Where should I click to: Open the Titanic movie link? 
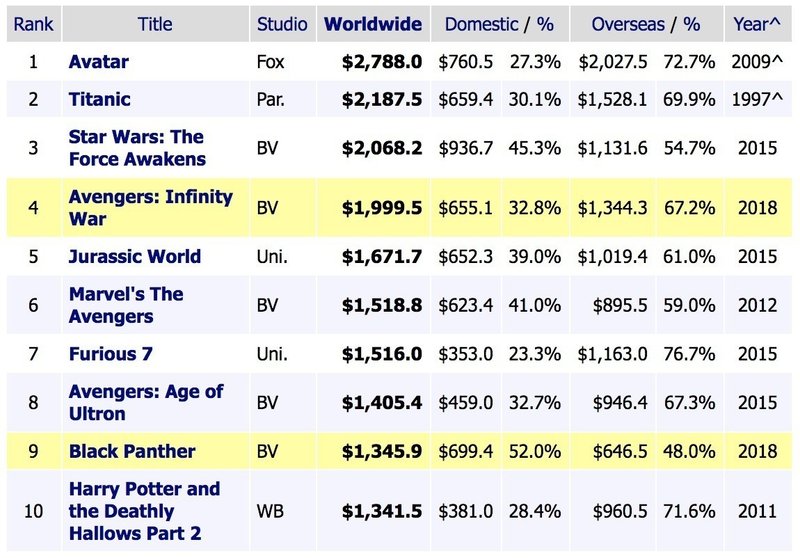pyautogui.click(x=99, y=99)
